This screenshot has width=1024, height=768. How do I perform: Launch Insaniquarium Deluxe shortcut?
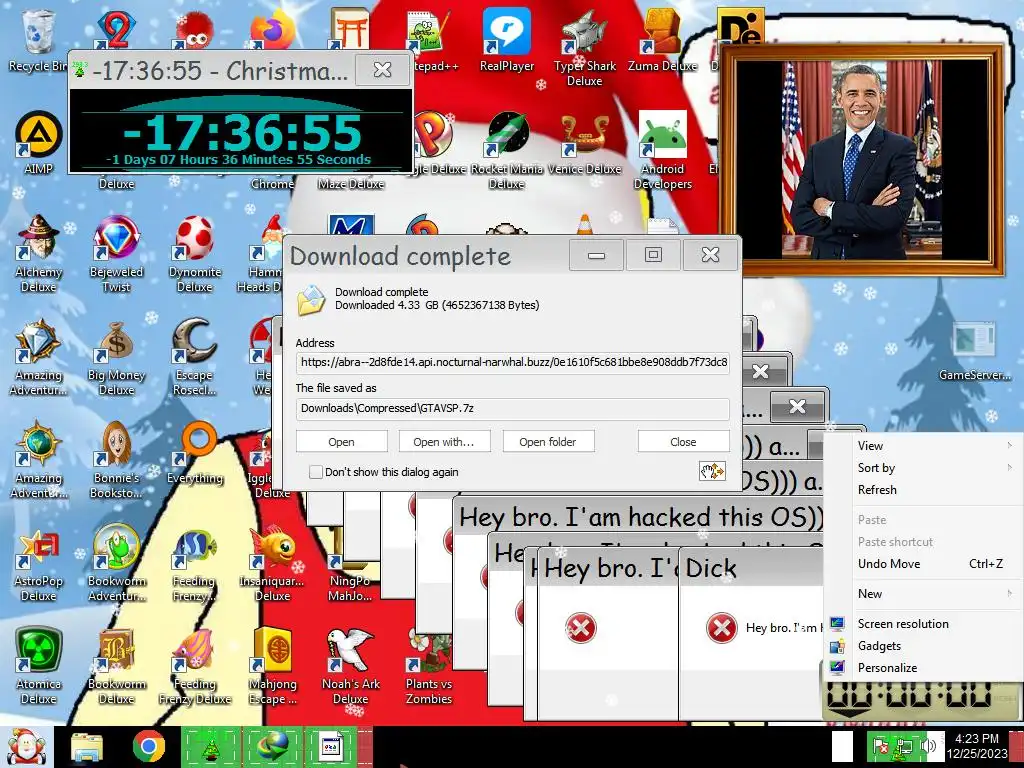[272, 563]
